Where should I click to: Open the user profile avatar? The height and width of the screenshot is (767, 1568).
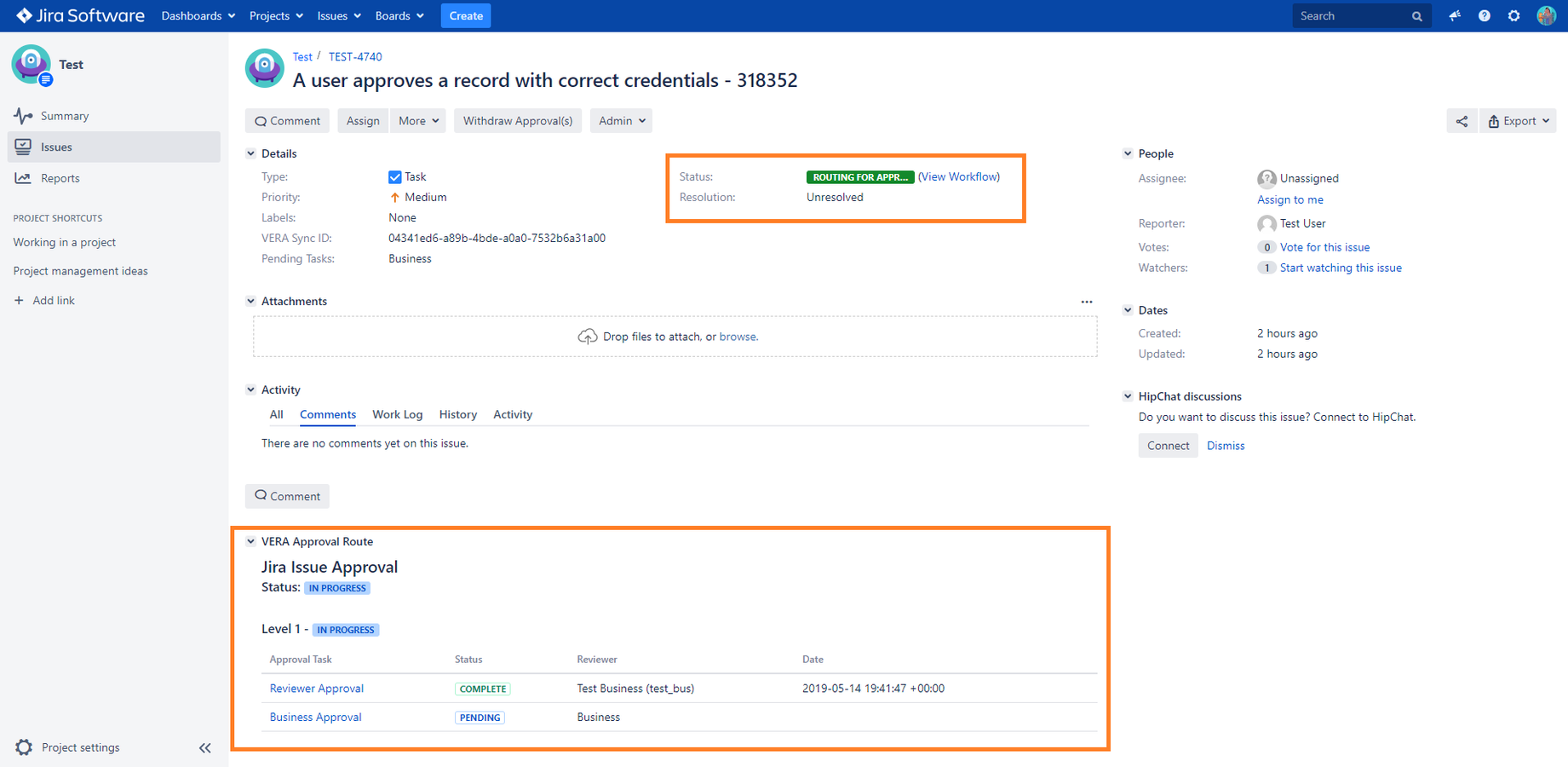click(1546, 15)
